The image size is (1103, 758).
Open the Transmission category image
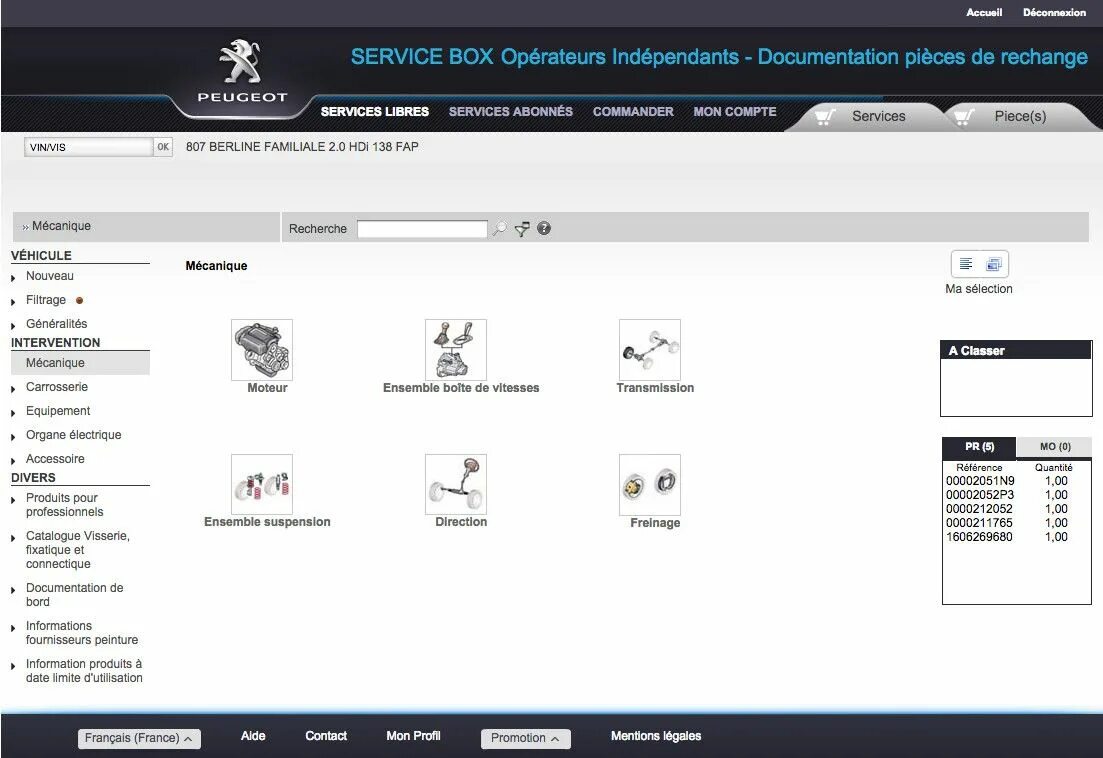click(650, 349)
